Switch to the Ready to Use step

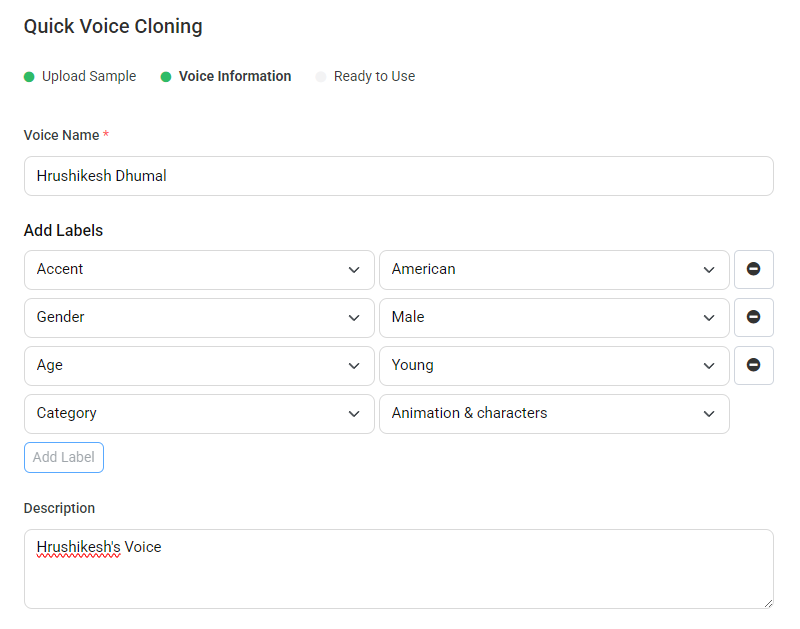coord(374,76)
